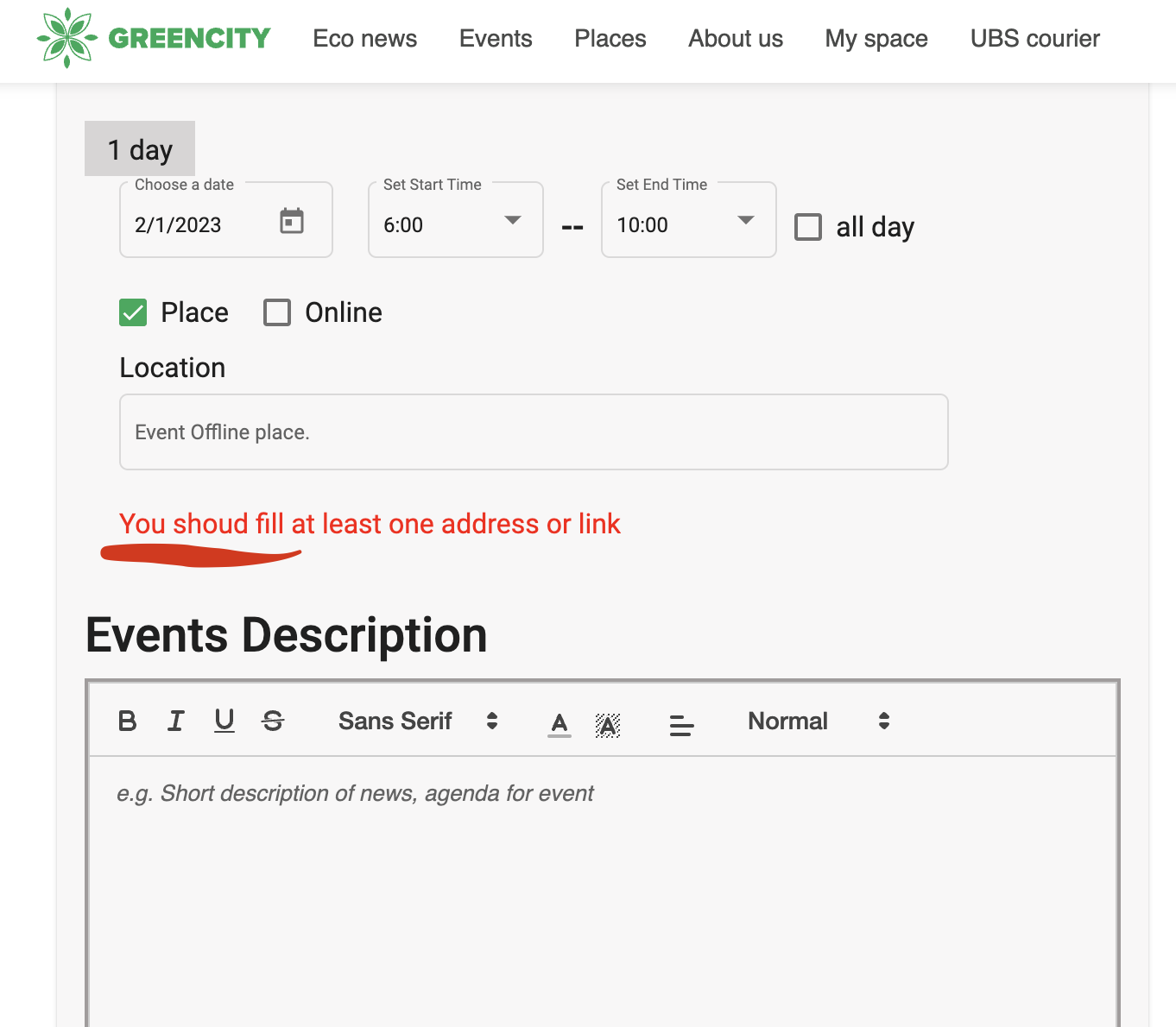Uncheck the Place checkbox
1176x1027 pixels.
(132, 312)
